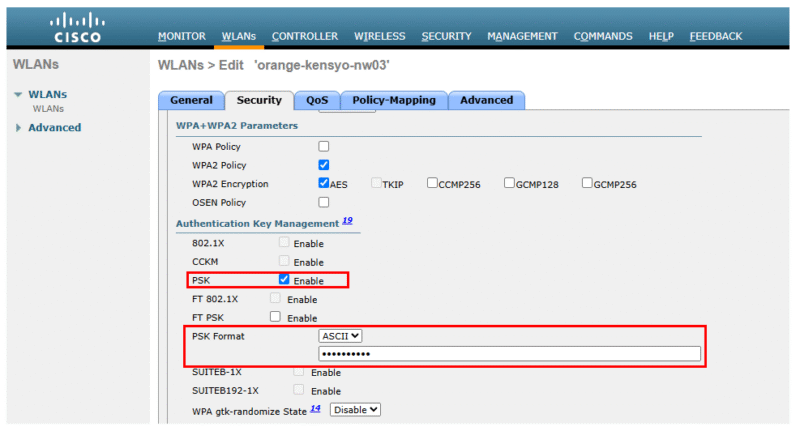800x431 pixels.
Task: Open the SECURITY top menu
Action: pos(446,36)
